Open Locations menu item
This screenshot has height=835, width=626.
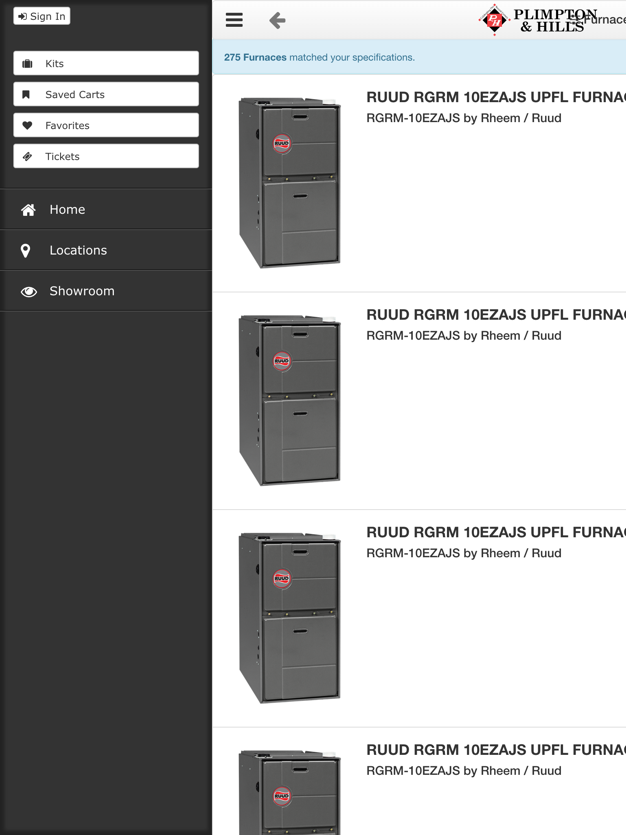coord(106,250)
